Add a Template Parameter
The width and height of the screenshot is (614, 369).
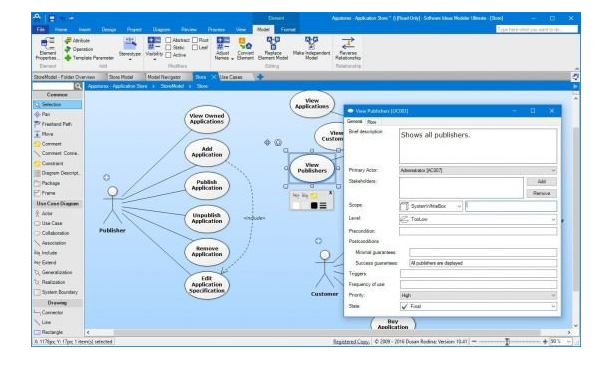89,58
